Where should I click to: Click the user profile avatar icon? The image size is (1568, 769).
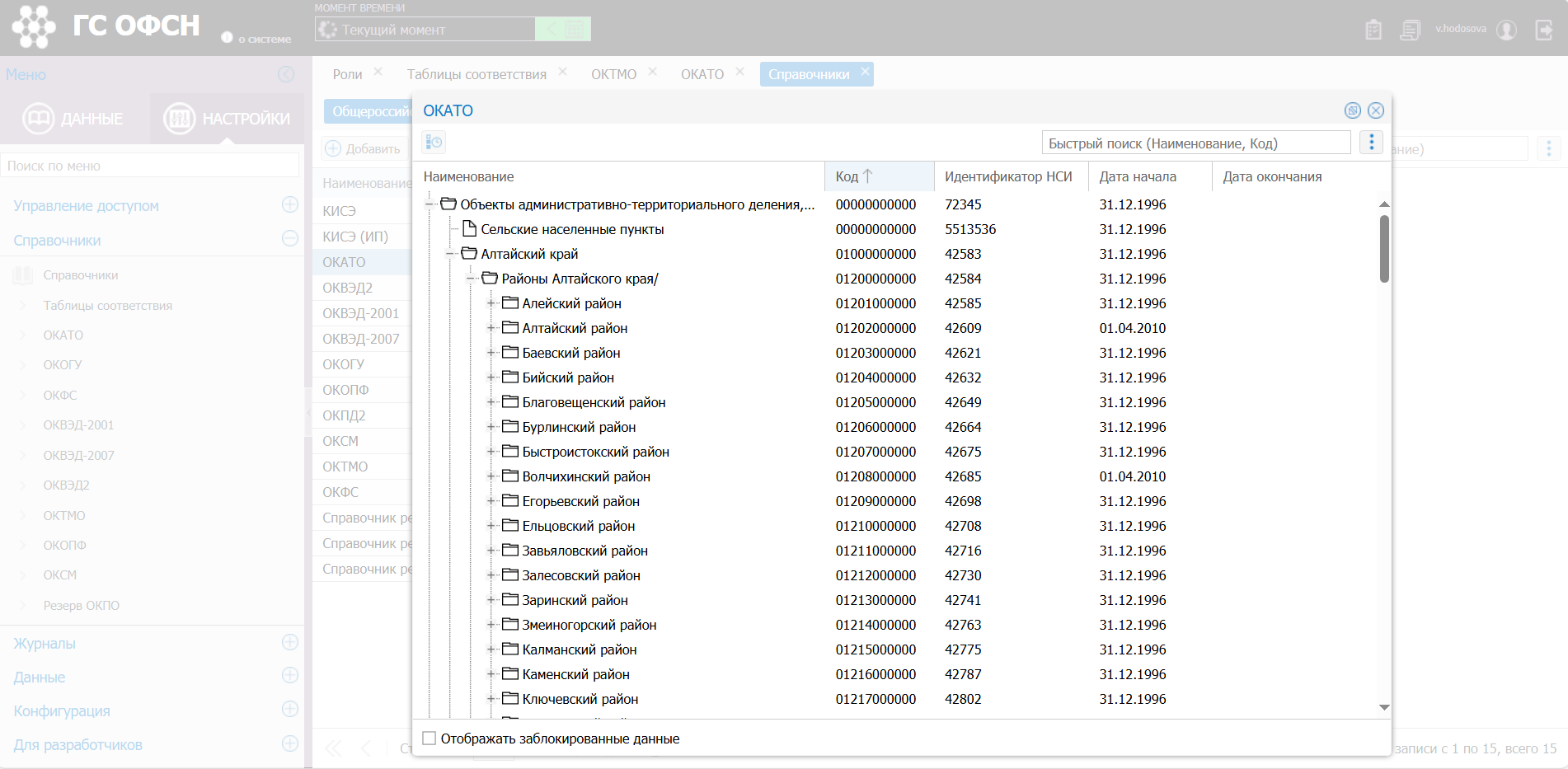coord(1507,30)
